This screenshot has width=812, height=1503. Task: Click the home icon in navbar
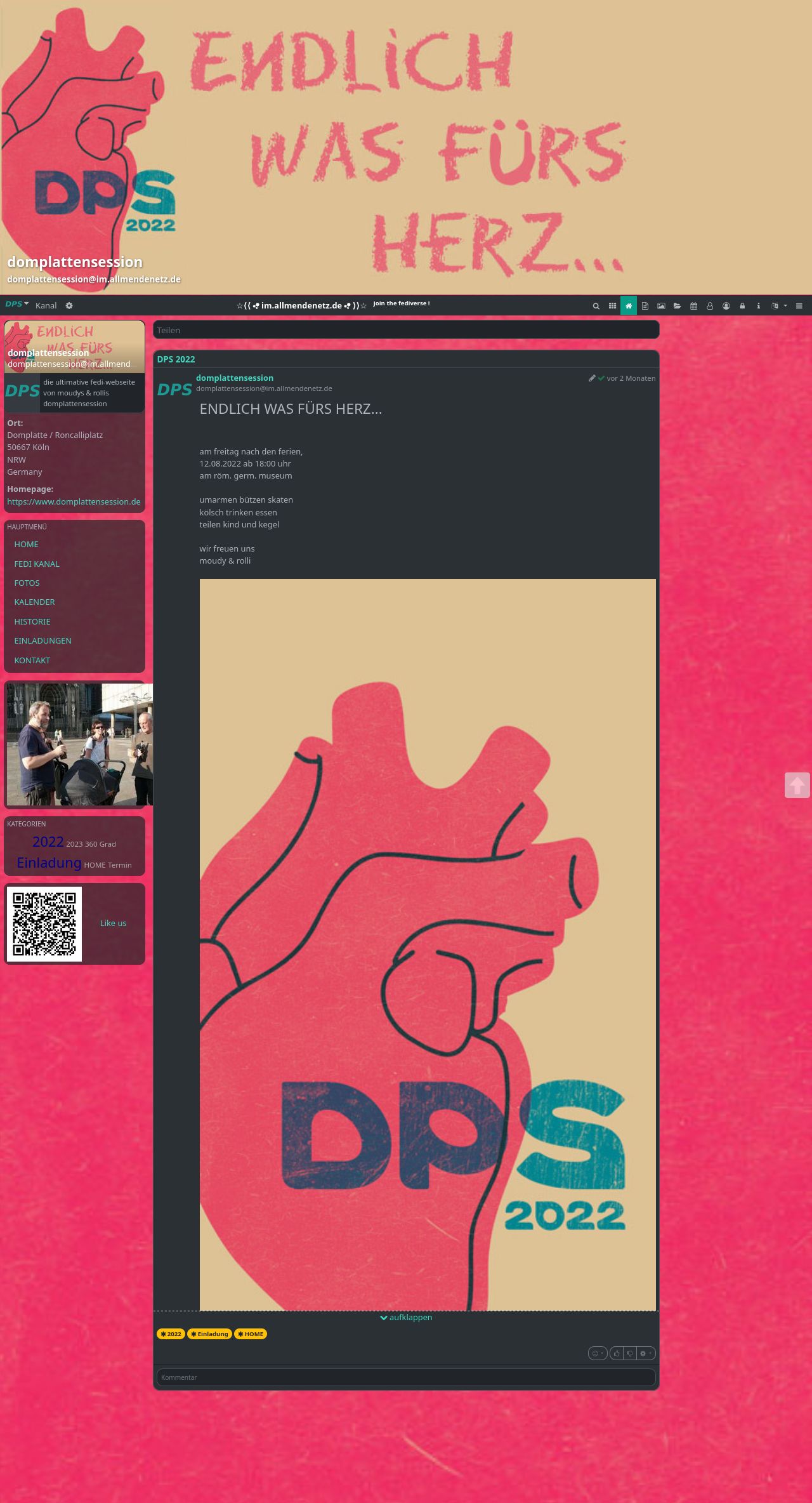[x=629, y=306]
